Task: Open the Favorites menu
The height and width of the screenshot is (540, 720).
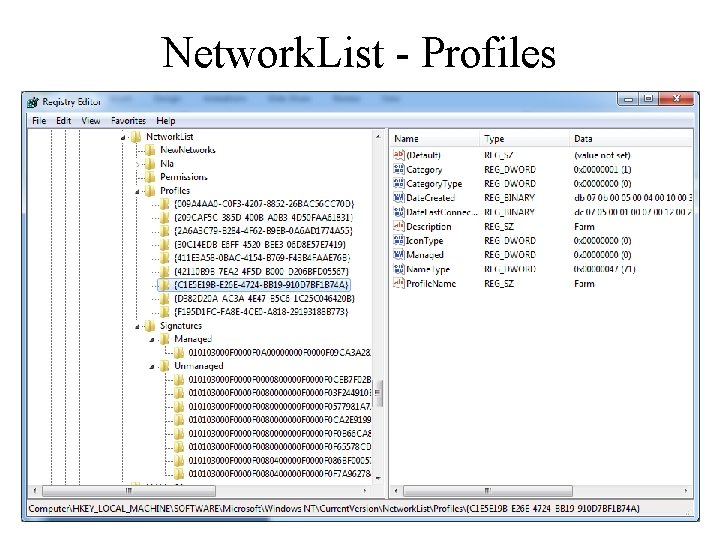Action: coord(128,121)
